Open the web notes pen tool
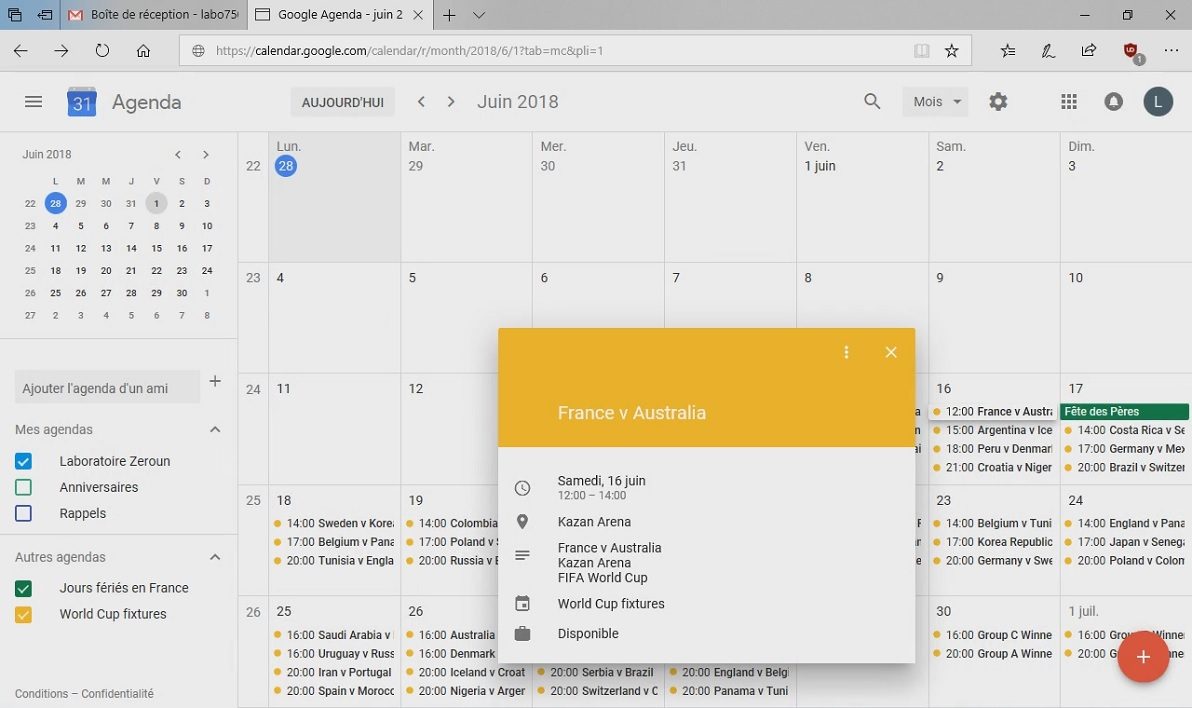The width and height of the screenshot is (1192, 708). 1048,51
